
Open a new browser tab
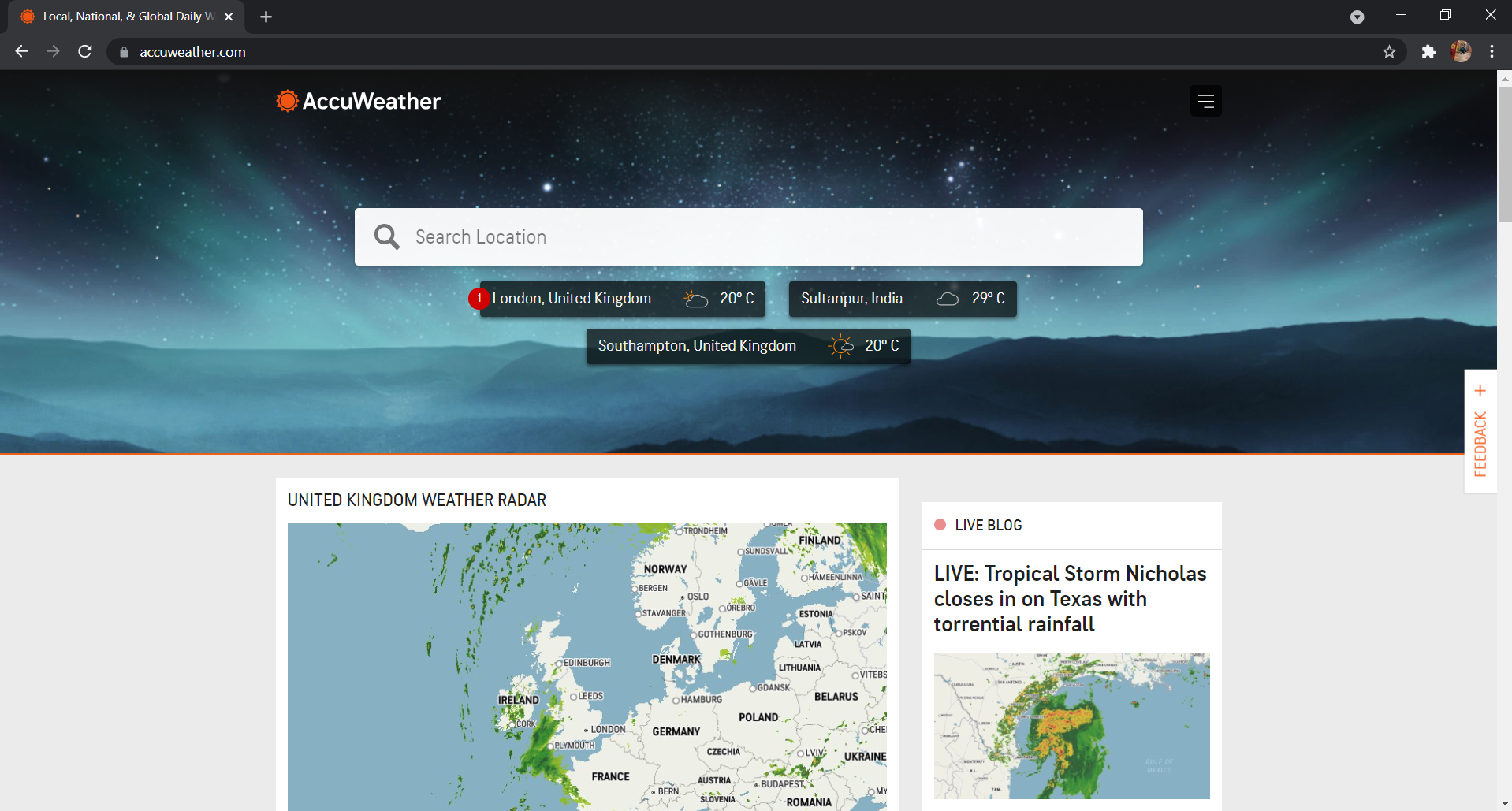[266, 17]
